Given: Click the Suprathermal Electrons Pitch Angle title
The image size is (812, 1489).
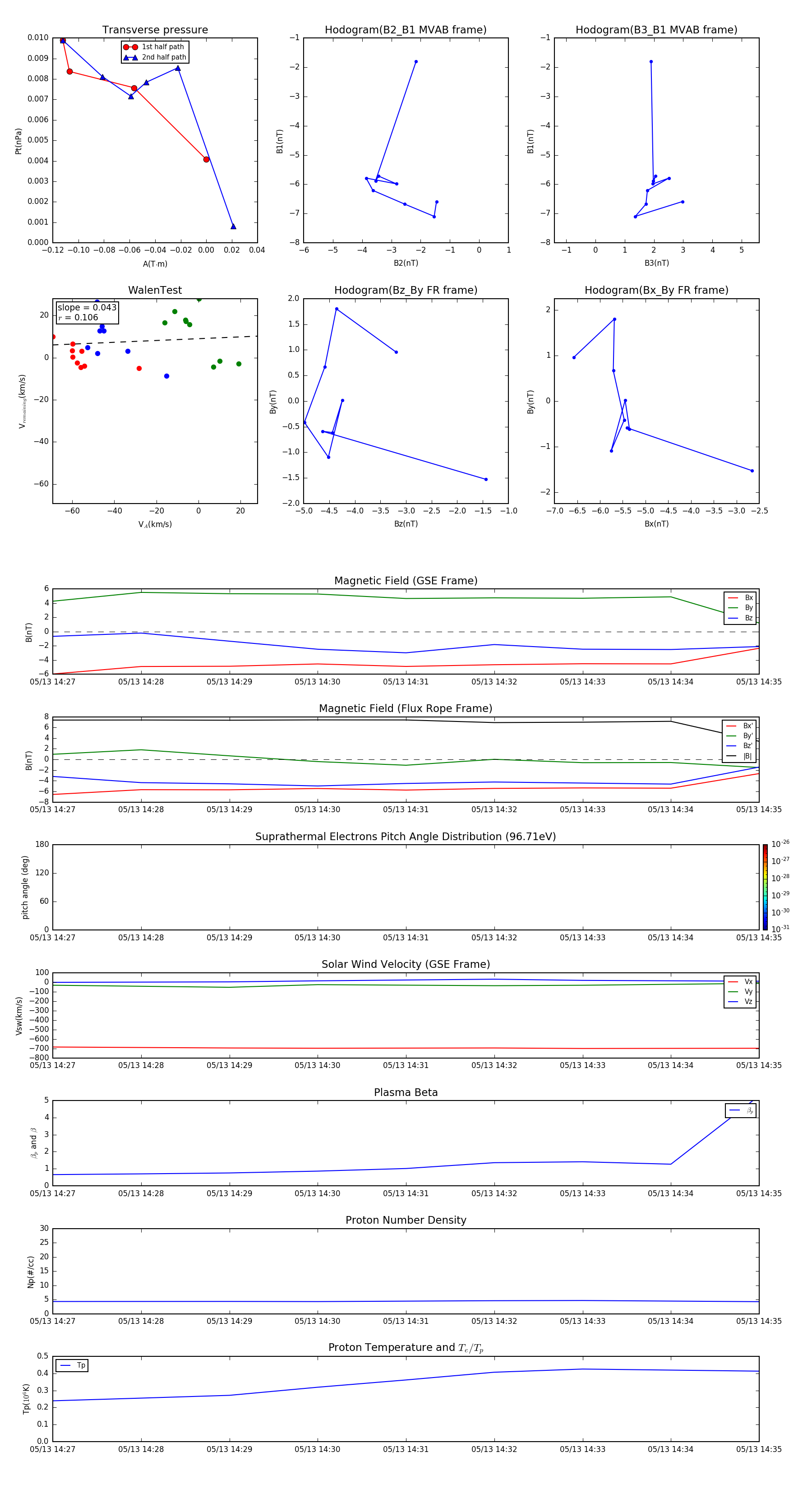Looking at the screenshot, I should (x=406, y=837).
